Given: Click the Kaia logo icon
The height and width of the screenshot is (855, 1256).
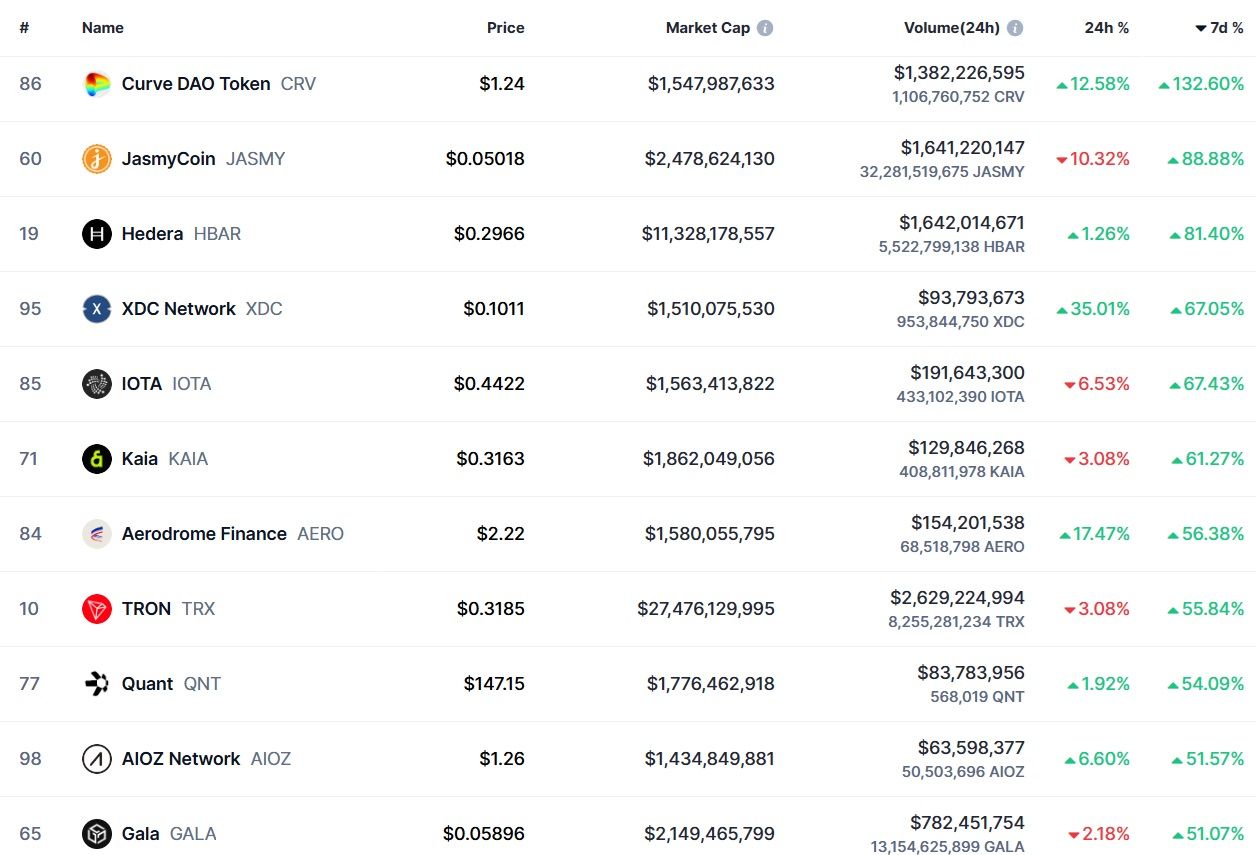Looking at the screenshot, I should point(97,459).
